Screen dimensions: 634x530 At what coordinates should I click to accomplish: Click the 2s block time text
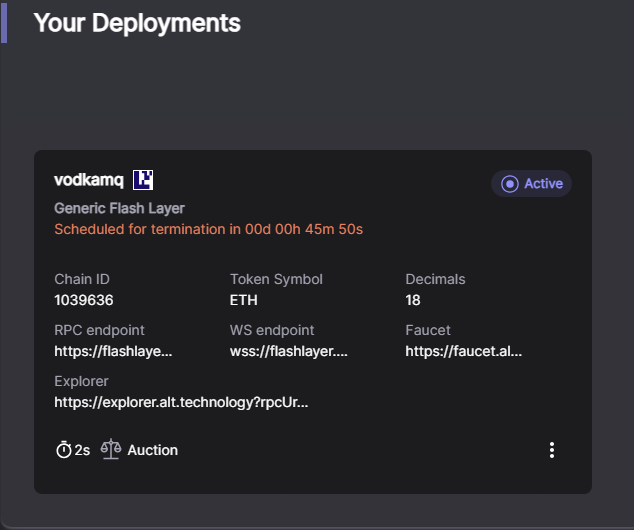click(82, 450)
